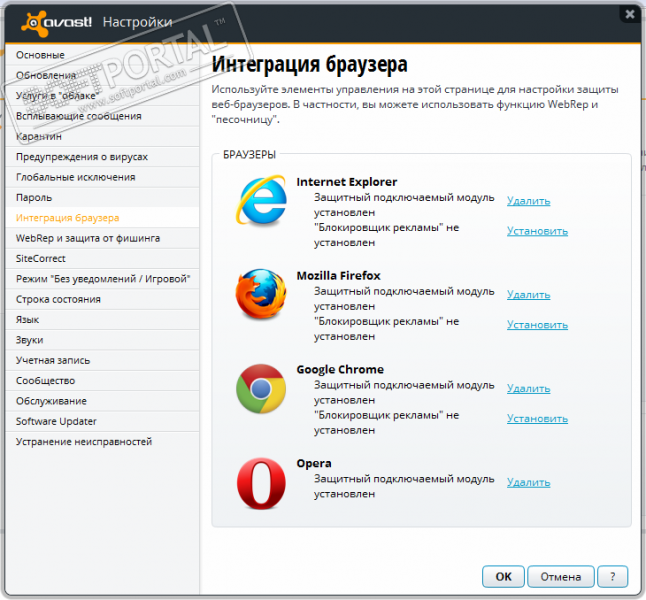This screenshot has width=646, height=600.
Task: Open the Пароль settings section
Action: 102,197
